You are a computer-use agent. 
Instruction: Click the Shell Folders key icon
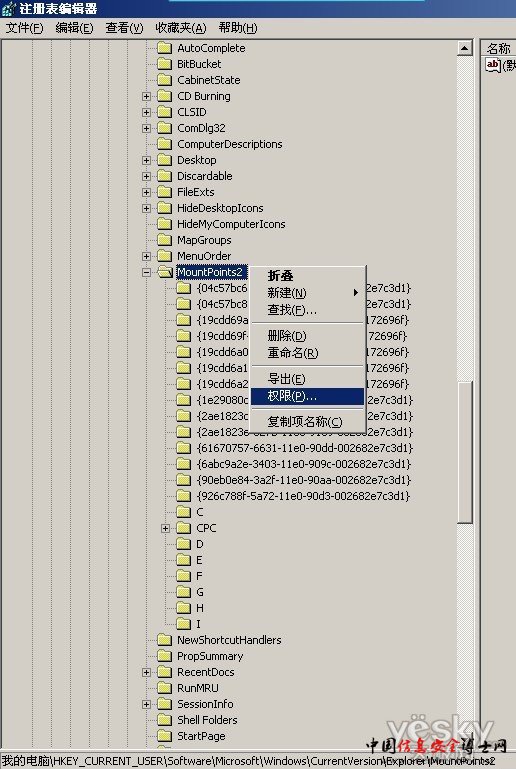(164, 720)
